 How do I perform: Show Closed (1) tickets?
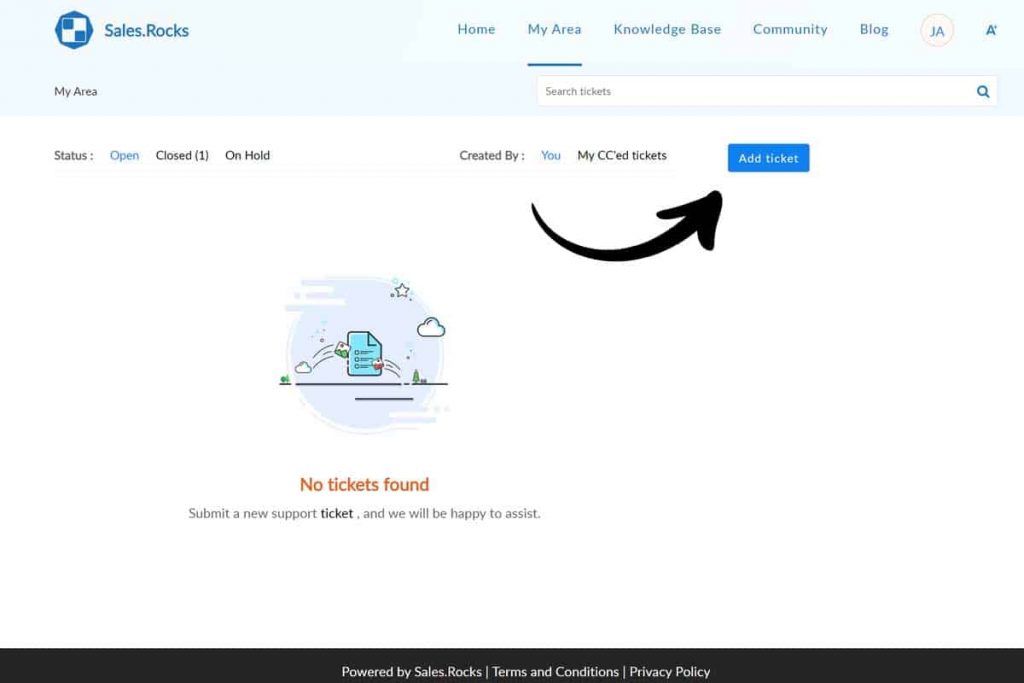[182, 156]
